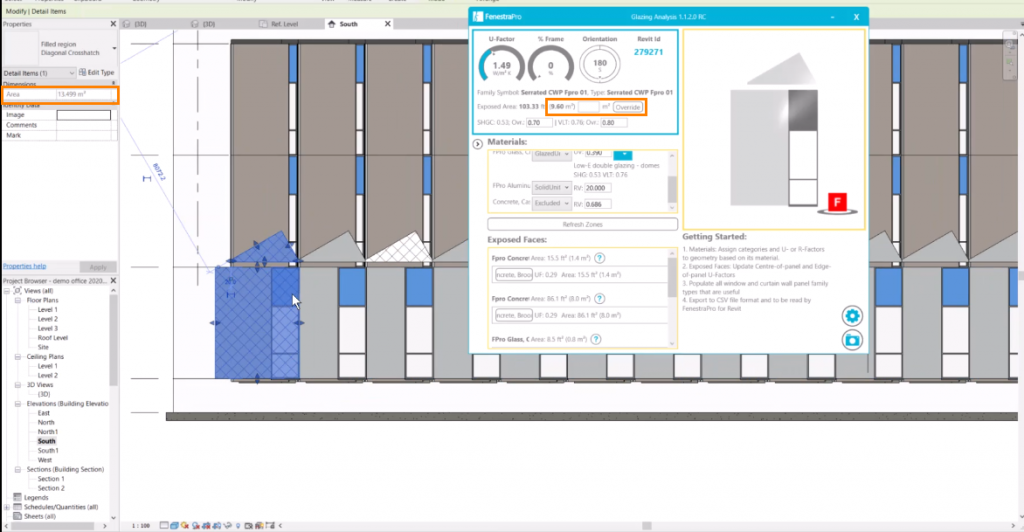Close the Properties palette

pos(113,24)
